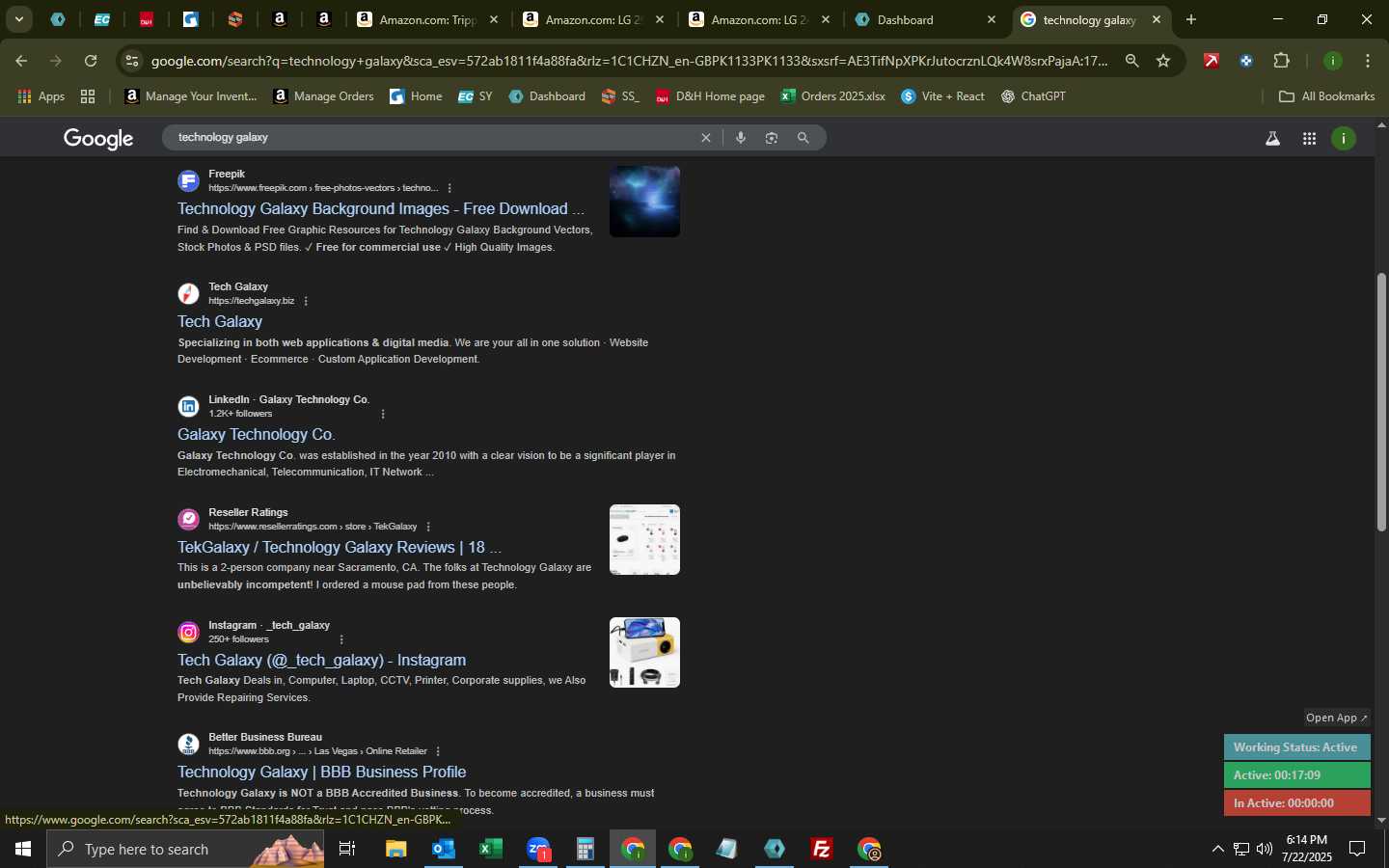
Task: Click Open App overlay button
Action: click(1336, 718)
